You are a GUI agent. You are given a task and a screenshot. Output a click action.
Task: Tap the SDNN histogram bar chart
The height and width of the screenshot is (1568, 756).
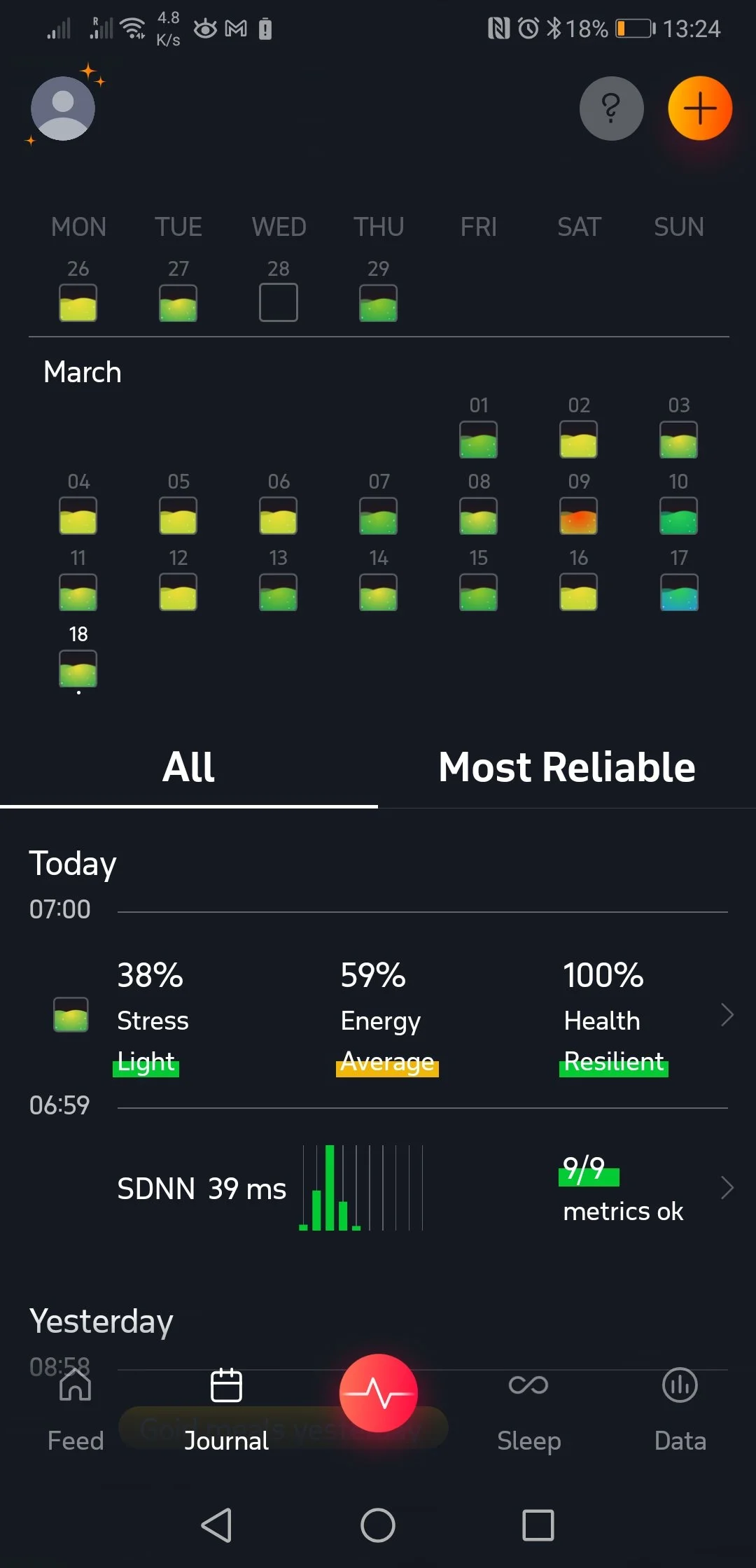pyautogui.click(x=360, y=1188)
